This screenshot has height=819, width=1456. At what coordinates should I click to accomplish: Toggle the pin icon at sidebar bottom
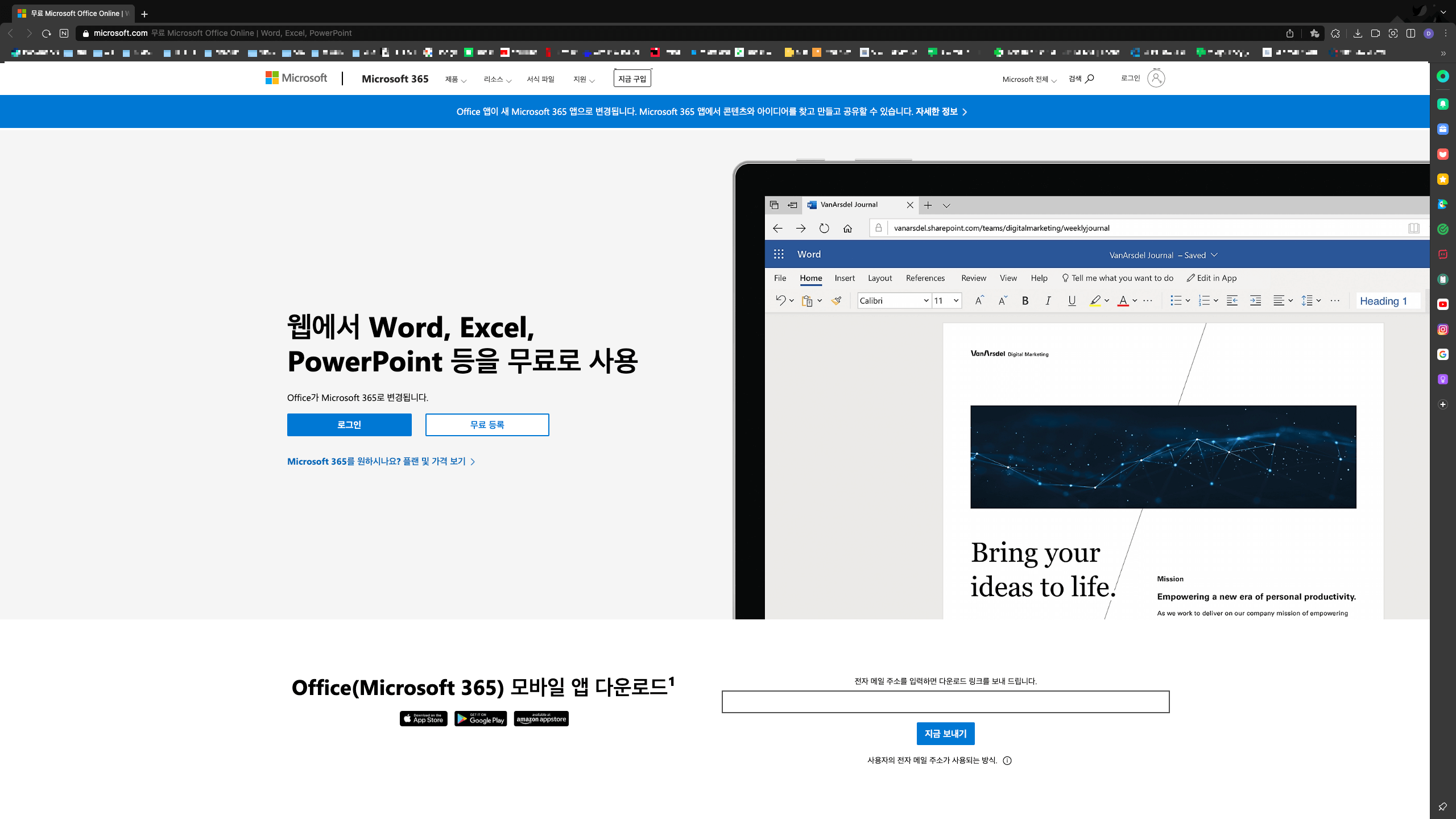(x=1443, y=806)
